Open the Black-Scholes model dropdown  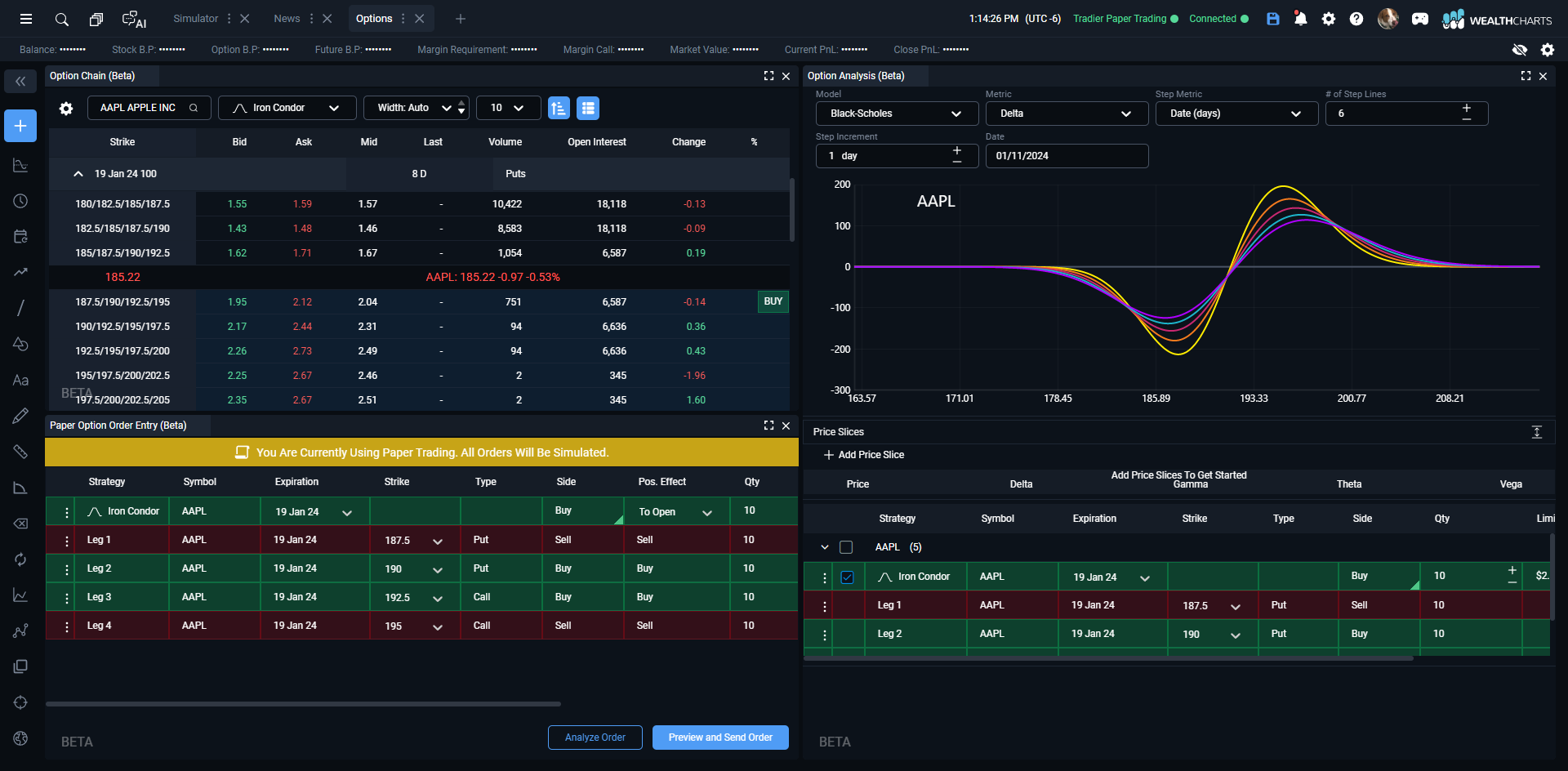point(896,113)
